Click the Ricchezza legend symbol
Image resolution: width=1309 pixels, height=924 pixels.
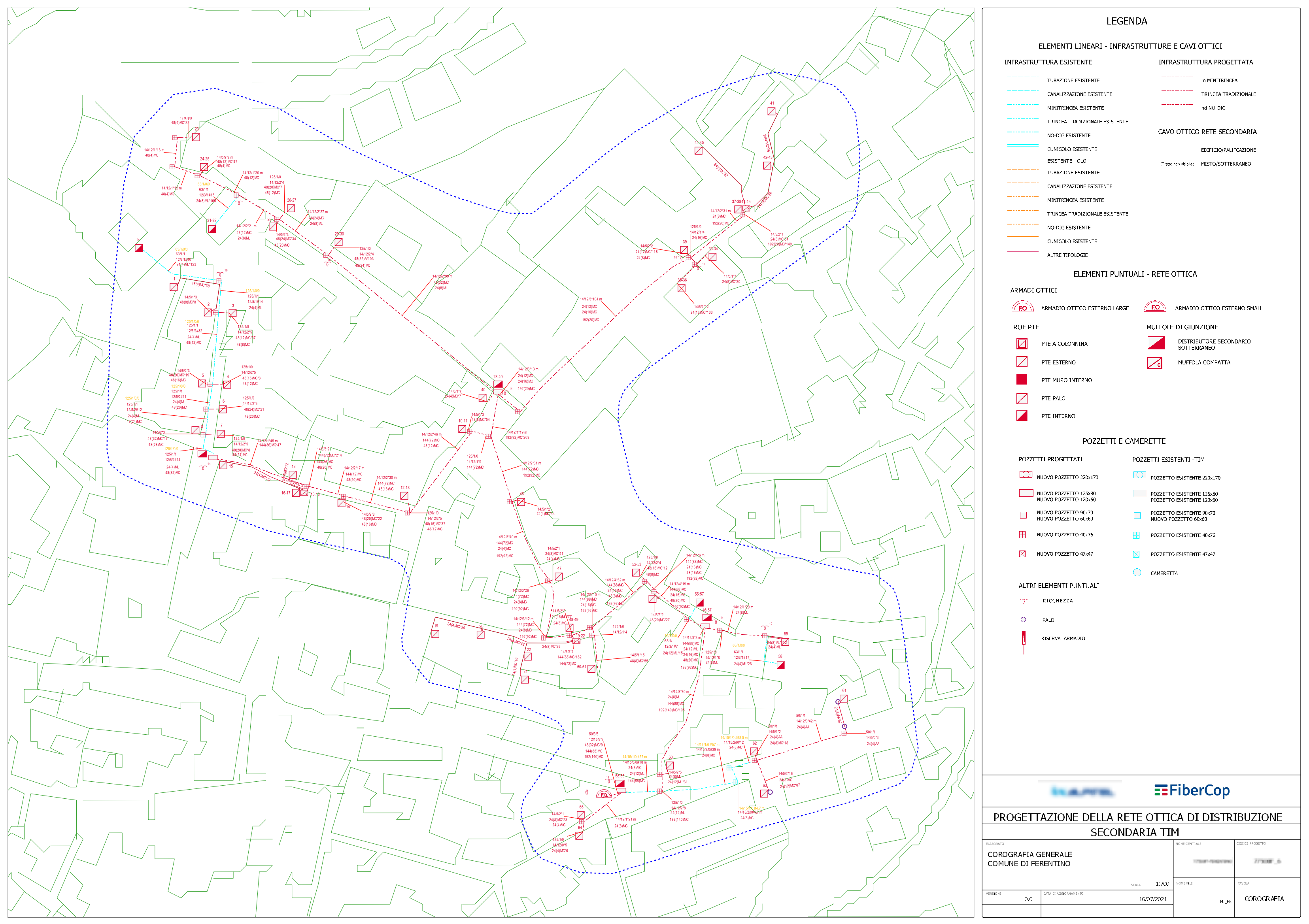click(1024, 601)
